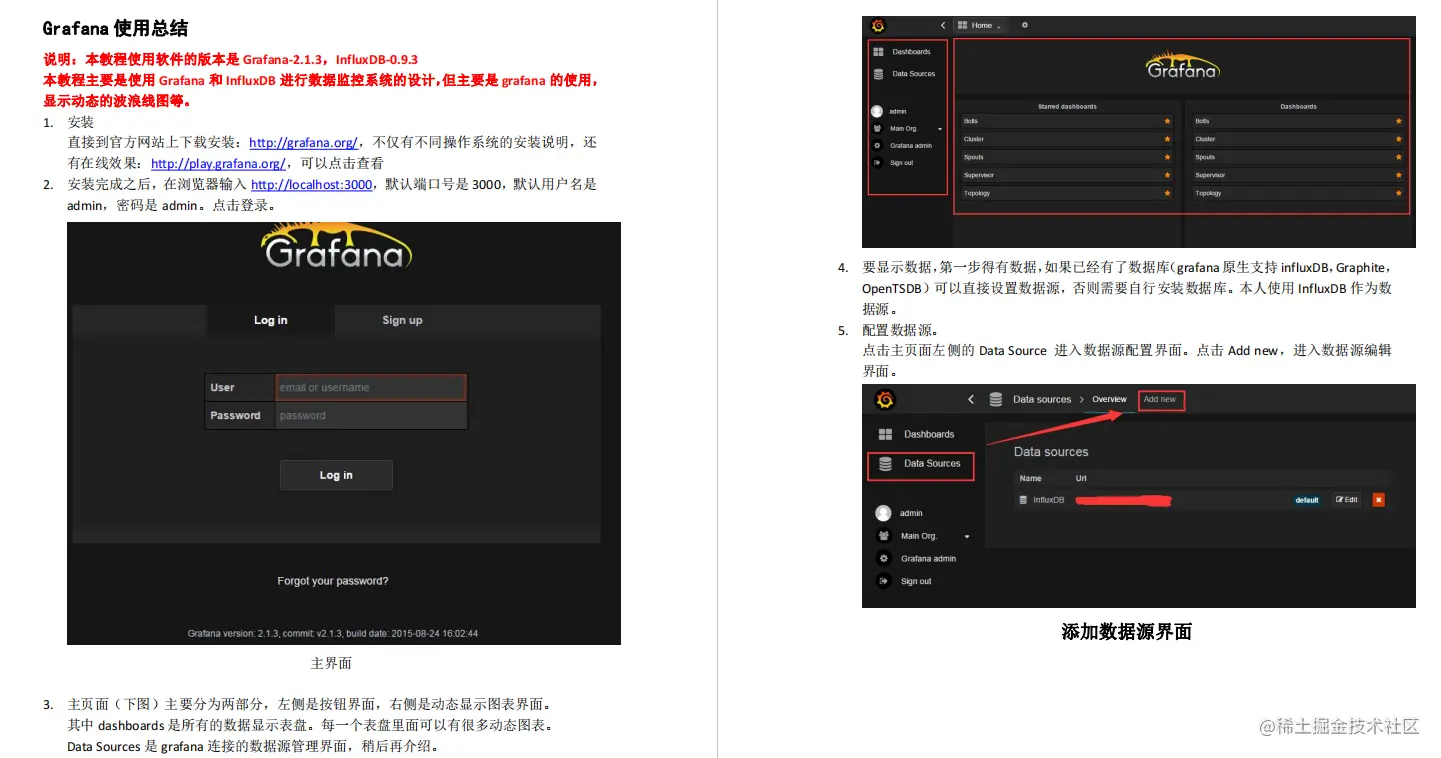Select the Dashboards icon in sidebar

878,52
